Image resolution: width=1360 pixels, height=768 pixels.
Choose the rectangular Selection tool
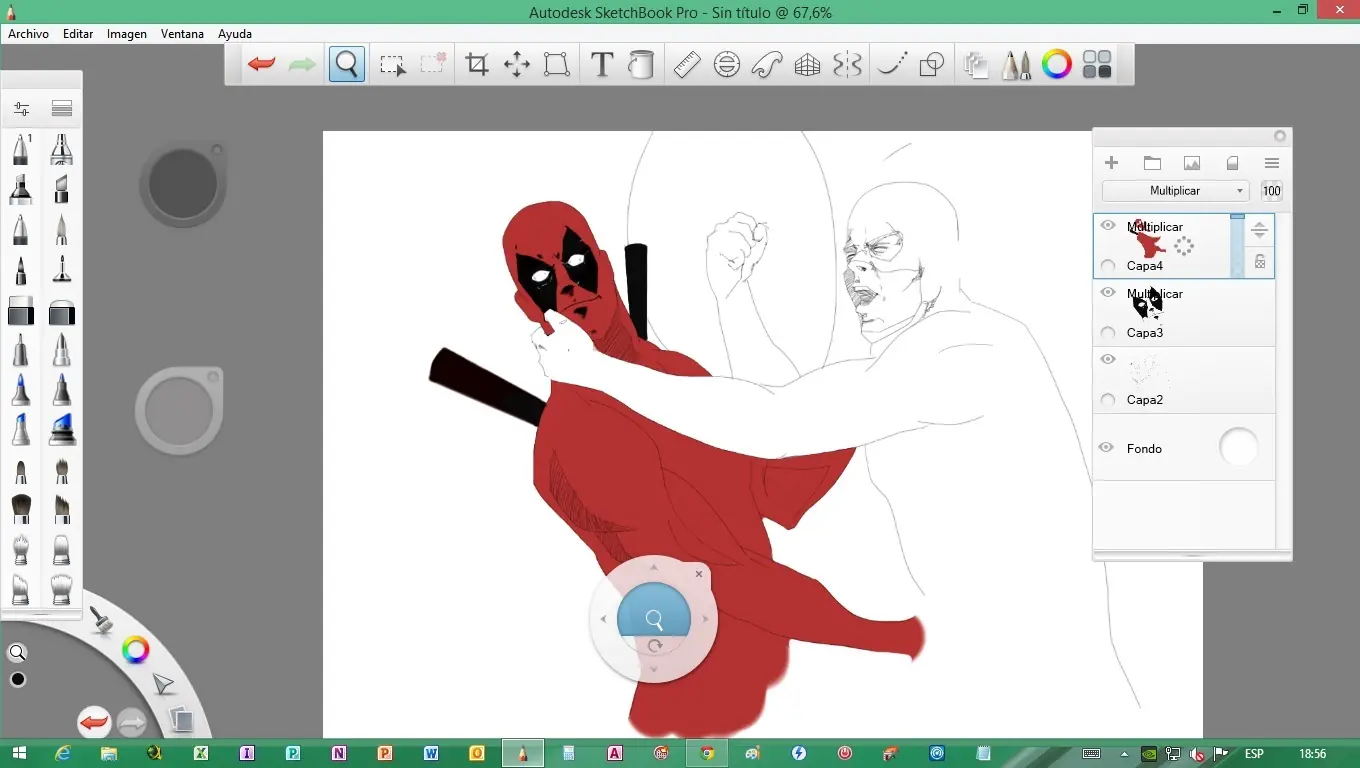click(x=393, y=65)
